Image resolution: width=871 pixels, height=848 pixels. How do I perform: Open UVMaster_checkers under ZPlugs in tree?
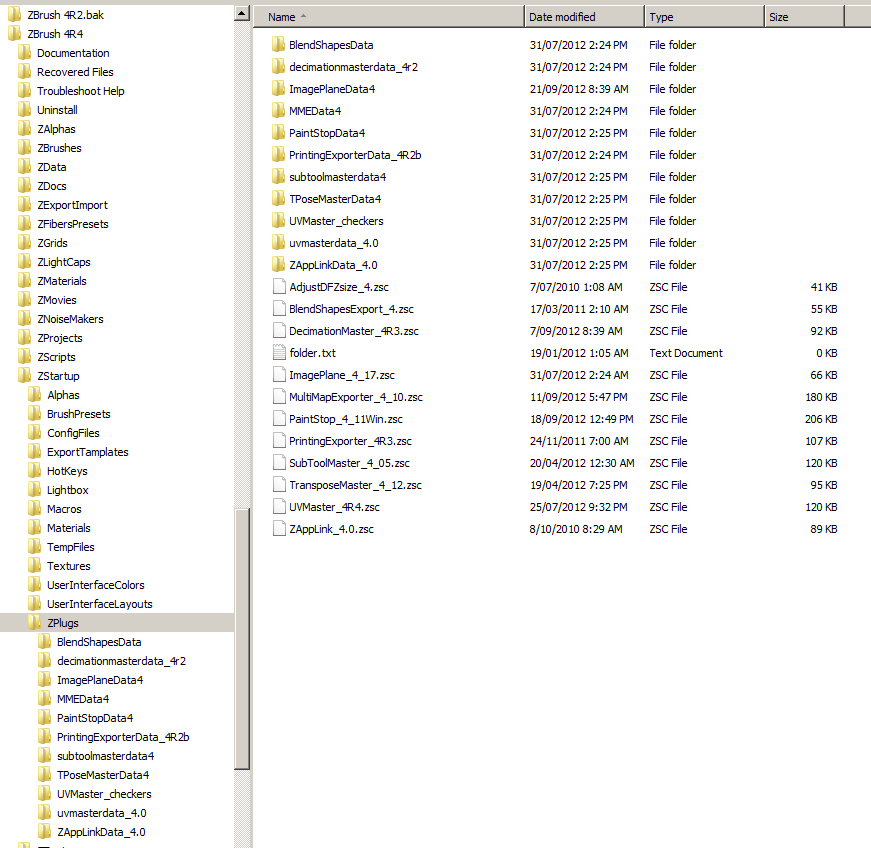[x=104, y=794]
